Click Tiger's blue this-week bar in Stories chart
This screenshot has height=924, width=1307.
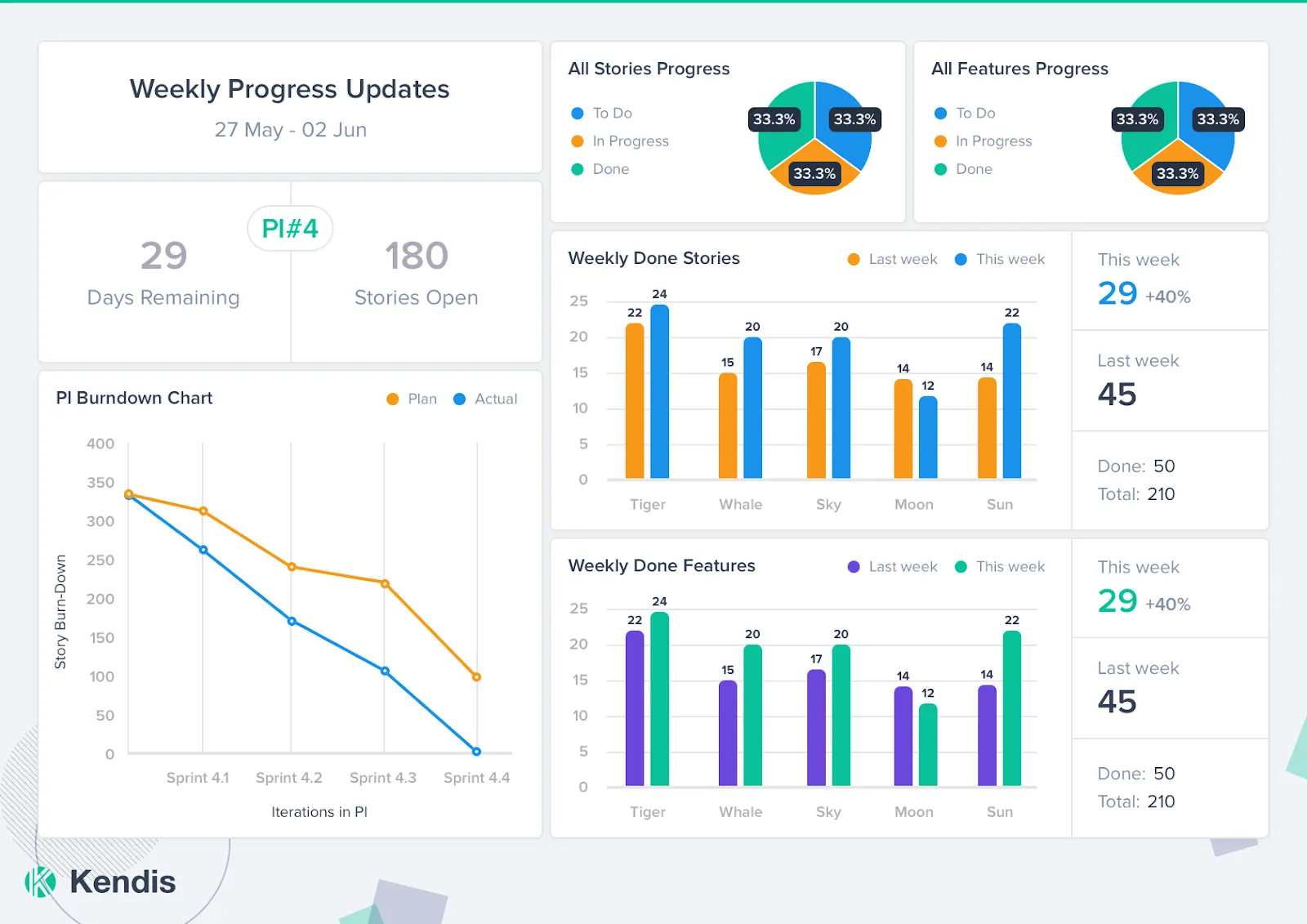pyautogui.click(x=659, y=391)
